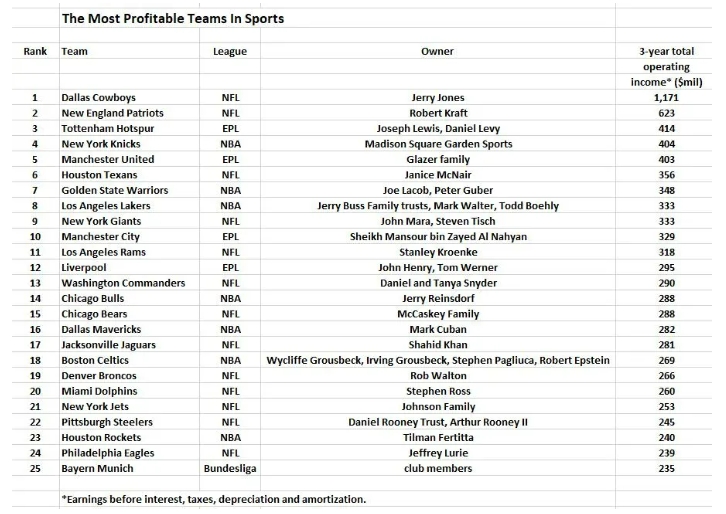
Task: Click the Sheikh Mansour bin Zayed Al Nahyan cell
Action: 438,237
